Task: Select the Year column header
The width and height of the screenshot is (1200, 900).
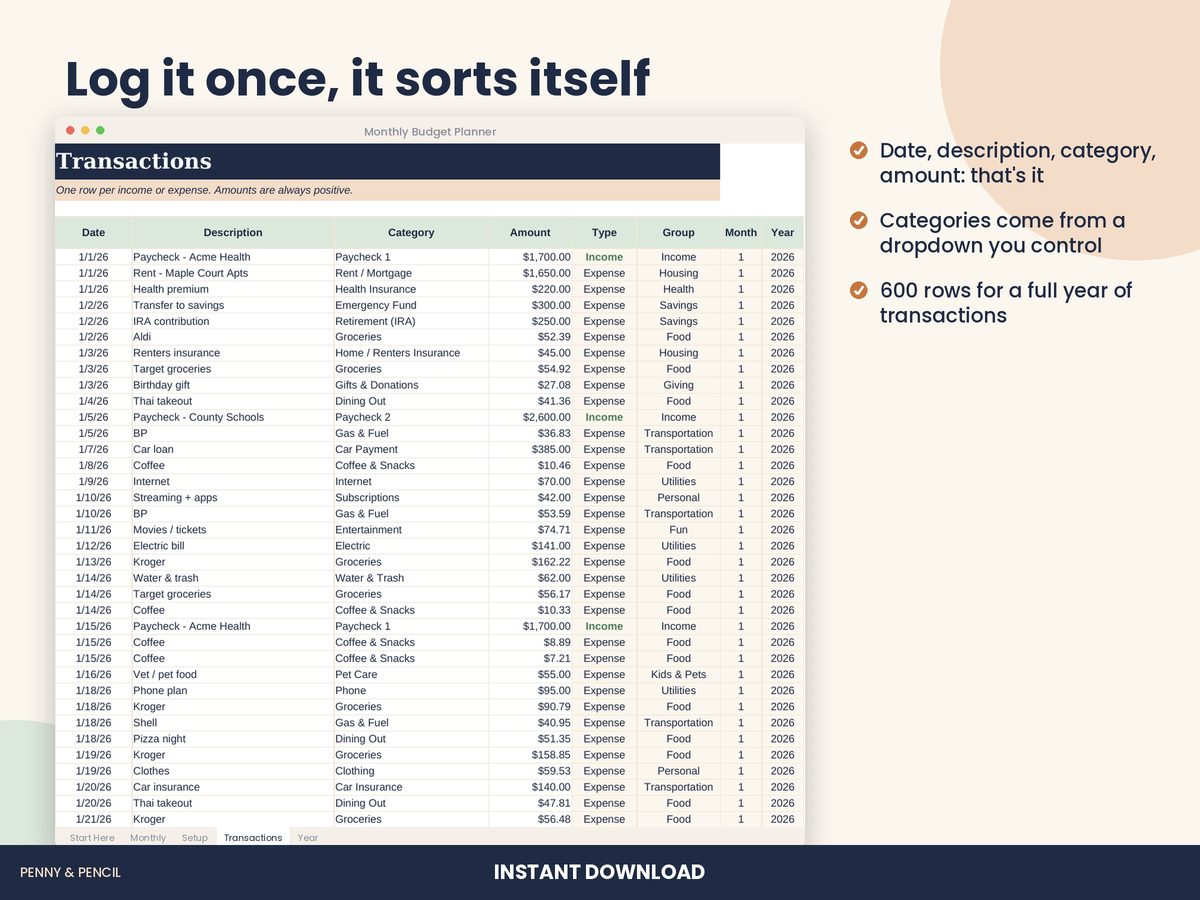Action: click(x=783, y=233)
